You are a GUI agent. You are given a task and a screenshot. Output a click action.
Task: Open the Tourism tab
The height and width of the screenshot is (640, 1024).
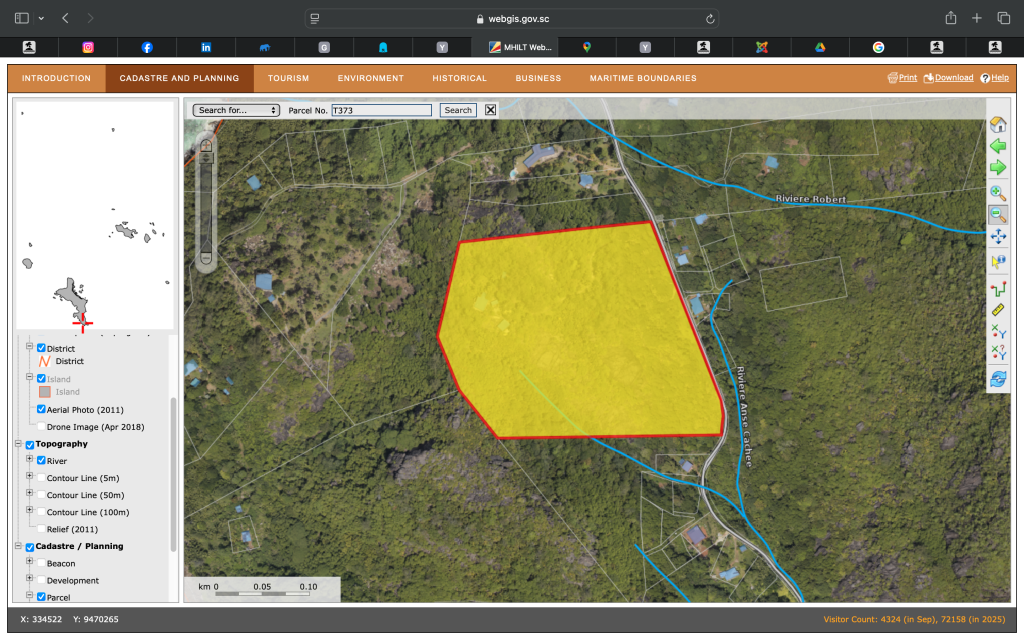(x=288, y=78)
